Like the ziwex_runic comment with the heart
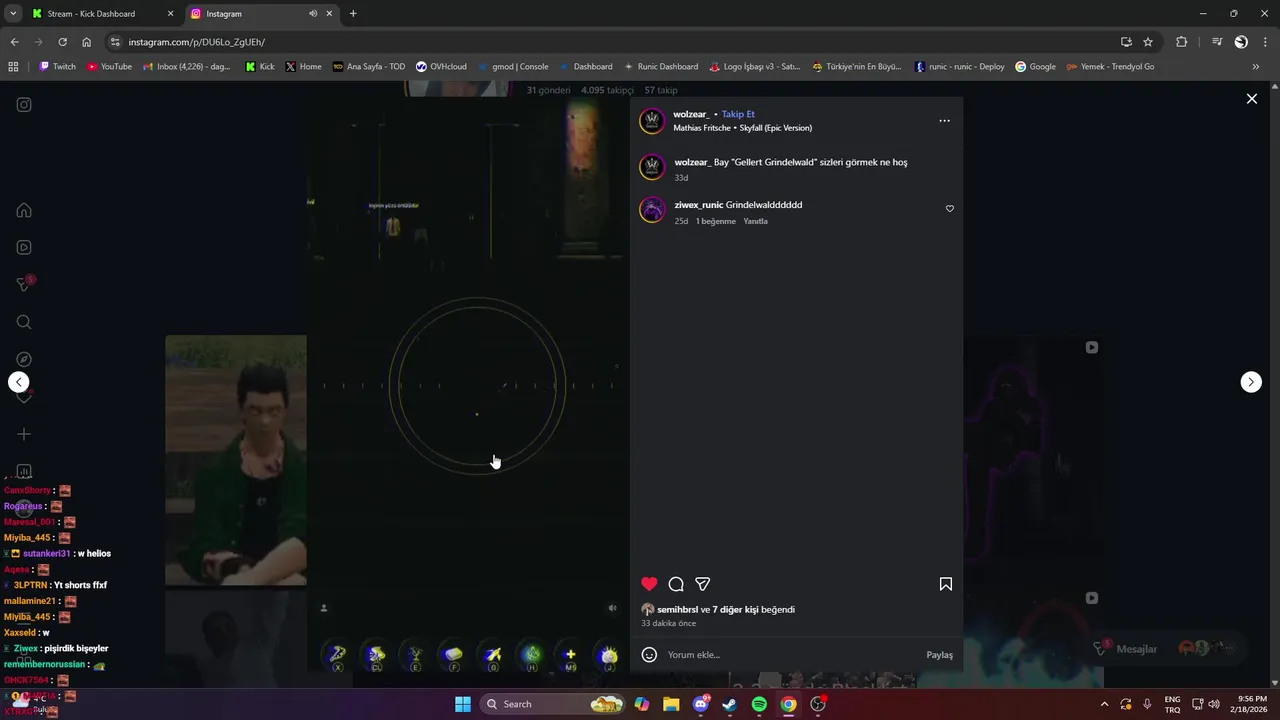The image size is (1280, 720). 950,209
